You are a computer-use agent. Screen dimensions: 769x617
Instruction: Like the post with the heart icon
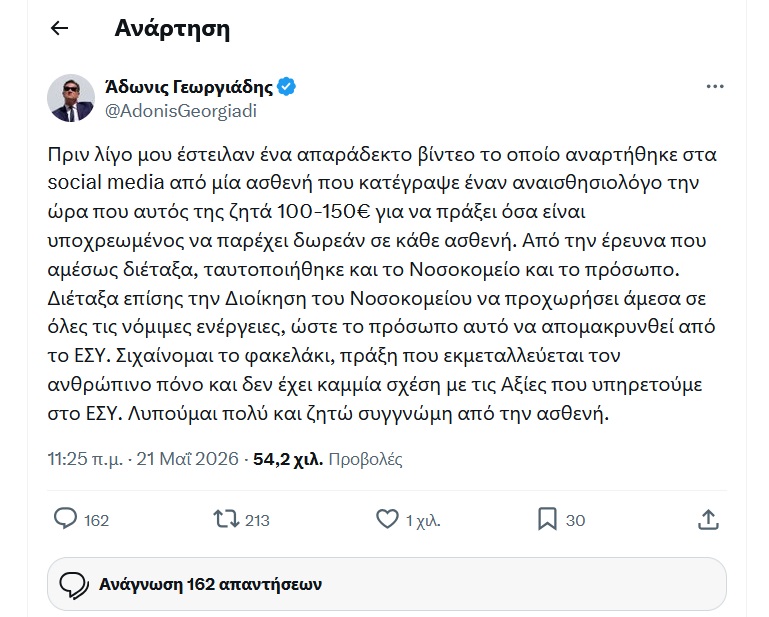pos(387,519)
